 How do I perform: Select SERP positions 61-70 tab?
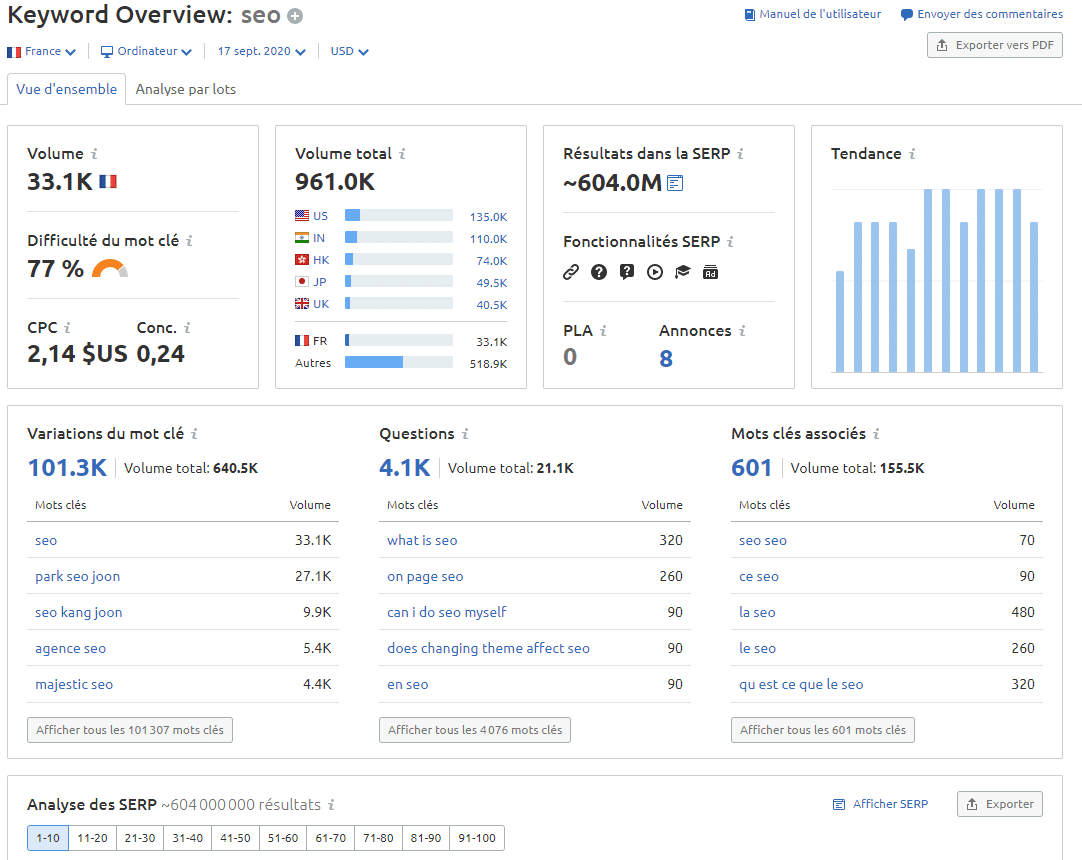pos(331,838)
